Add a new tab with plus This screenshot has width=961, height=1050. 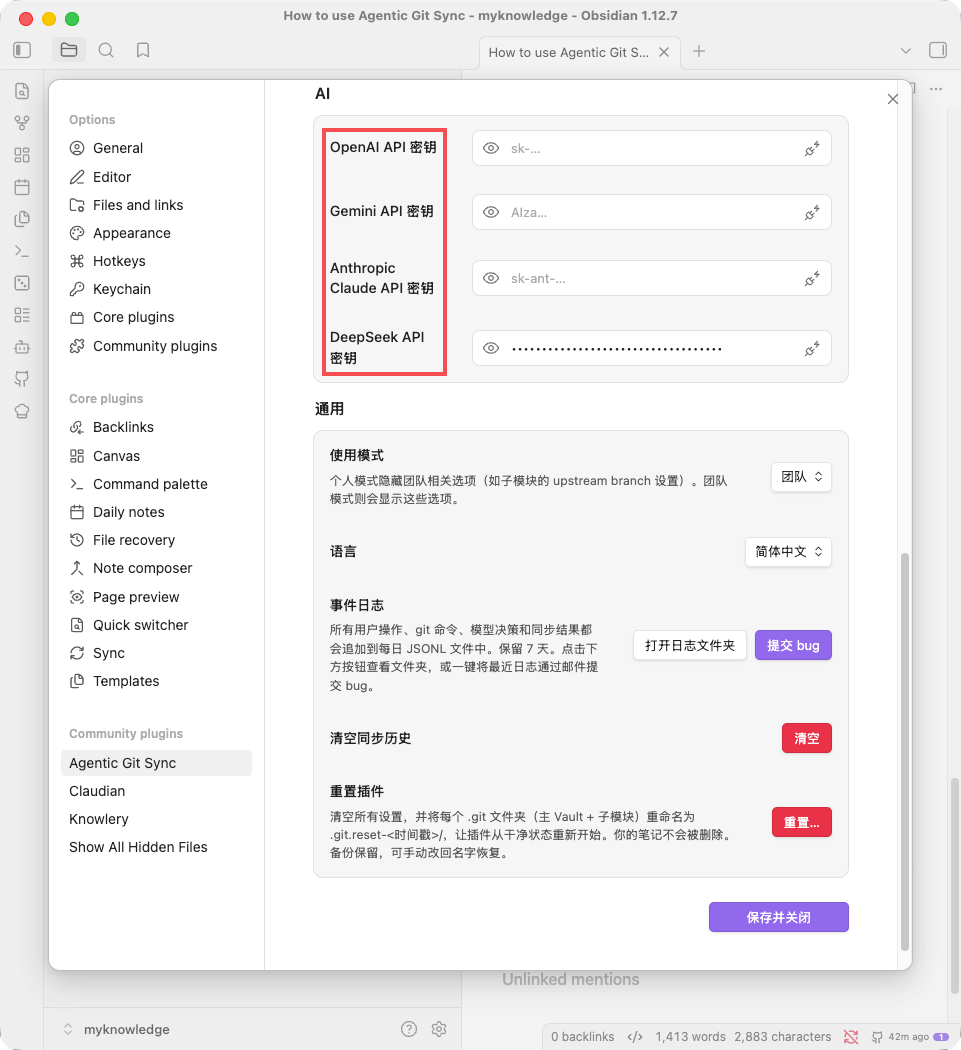tap(698, 52)
